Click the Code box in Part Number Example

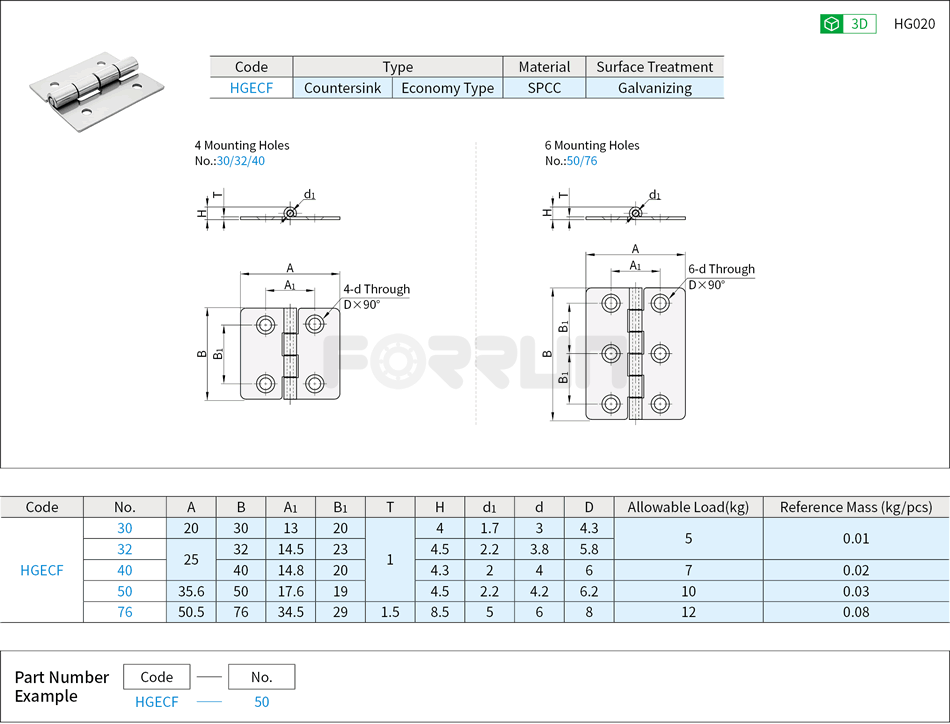(156, 676)
